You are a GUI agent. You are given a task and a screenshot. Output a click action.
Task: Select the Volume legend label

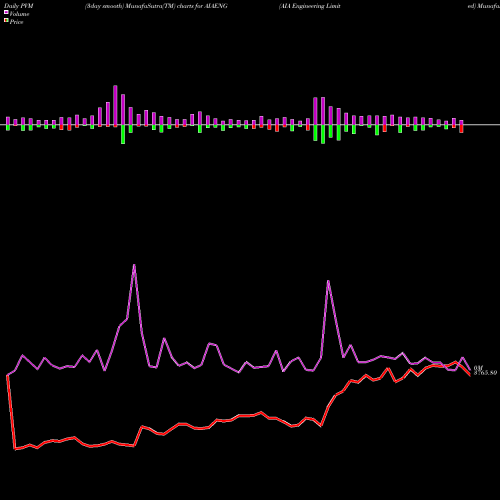click(x=19, y=14)
